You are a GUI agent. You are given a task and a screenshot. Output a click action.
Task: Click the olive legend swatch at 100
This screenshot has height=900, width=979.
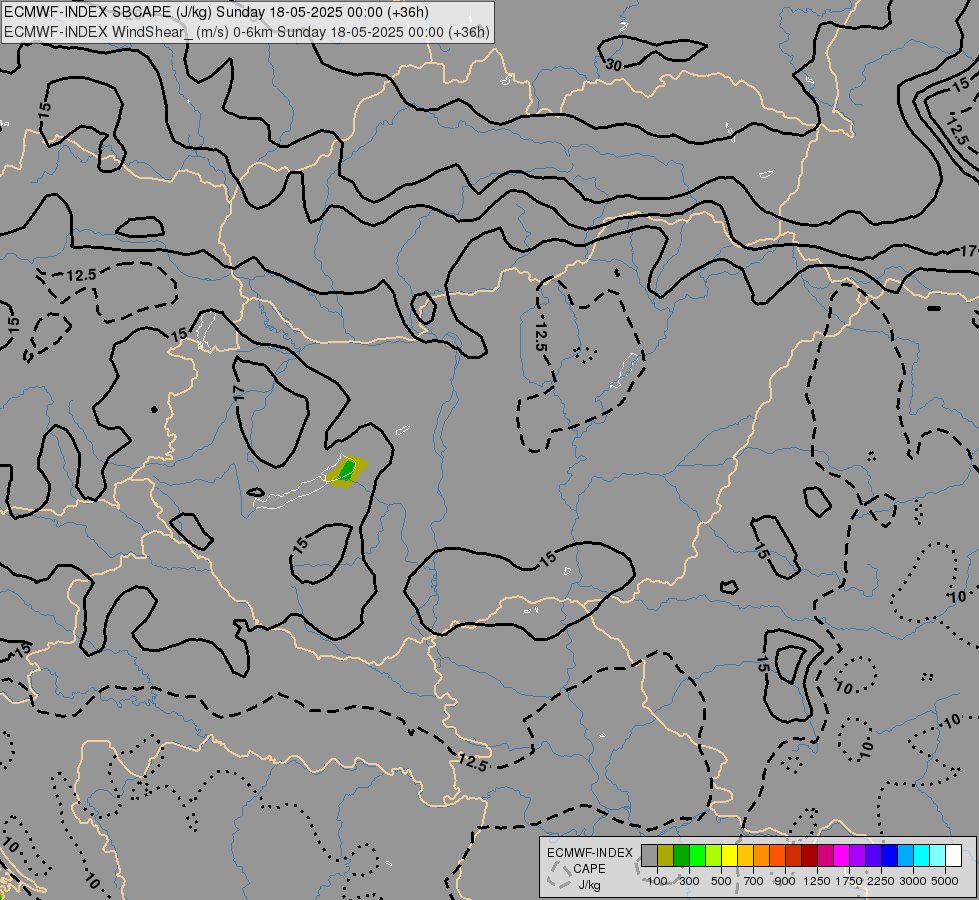tap(666, 856)
